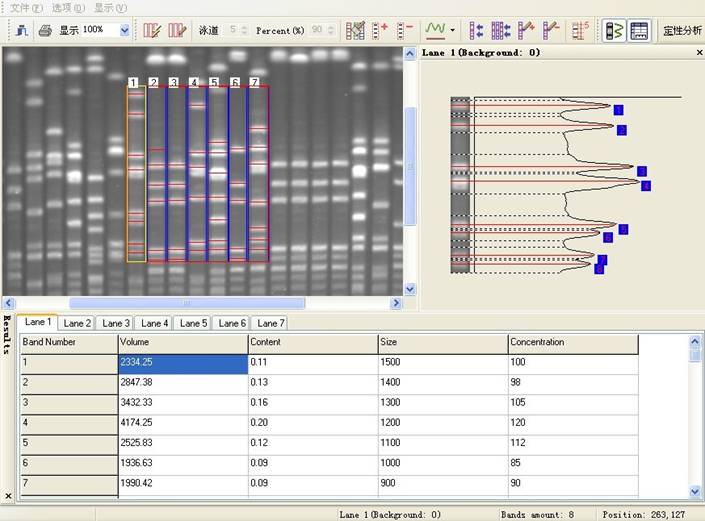705x521 pixels.
Task: Click the Concentration cell 120
Action: point(573,424)
